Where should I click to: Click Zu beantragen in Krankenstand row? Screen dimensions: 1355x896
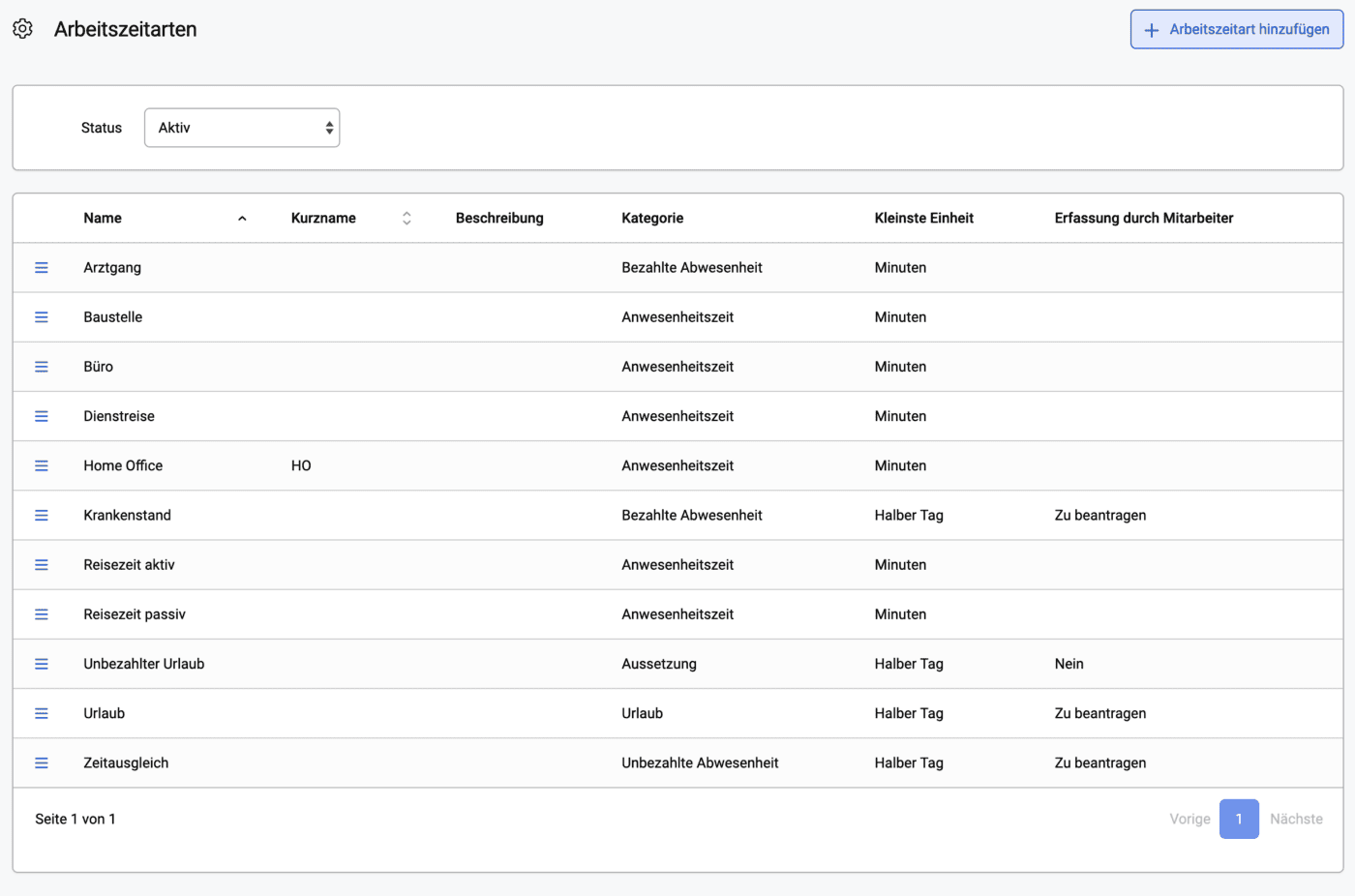tap(1100, 516)
